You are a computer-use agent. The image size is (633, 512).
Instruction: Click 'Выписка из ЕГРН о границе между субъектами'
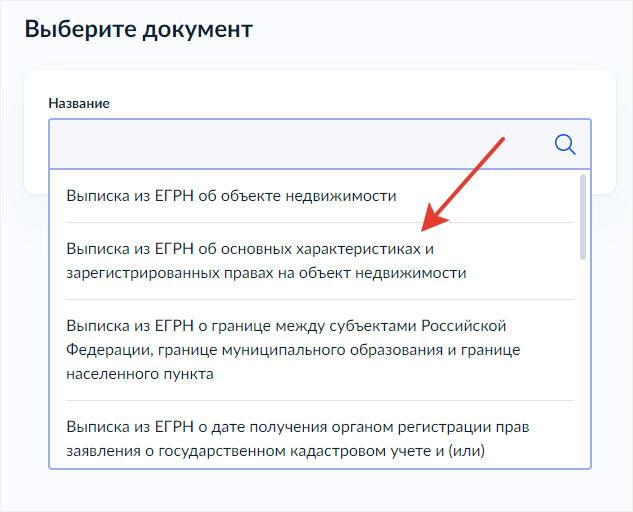242,327
